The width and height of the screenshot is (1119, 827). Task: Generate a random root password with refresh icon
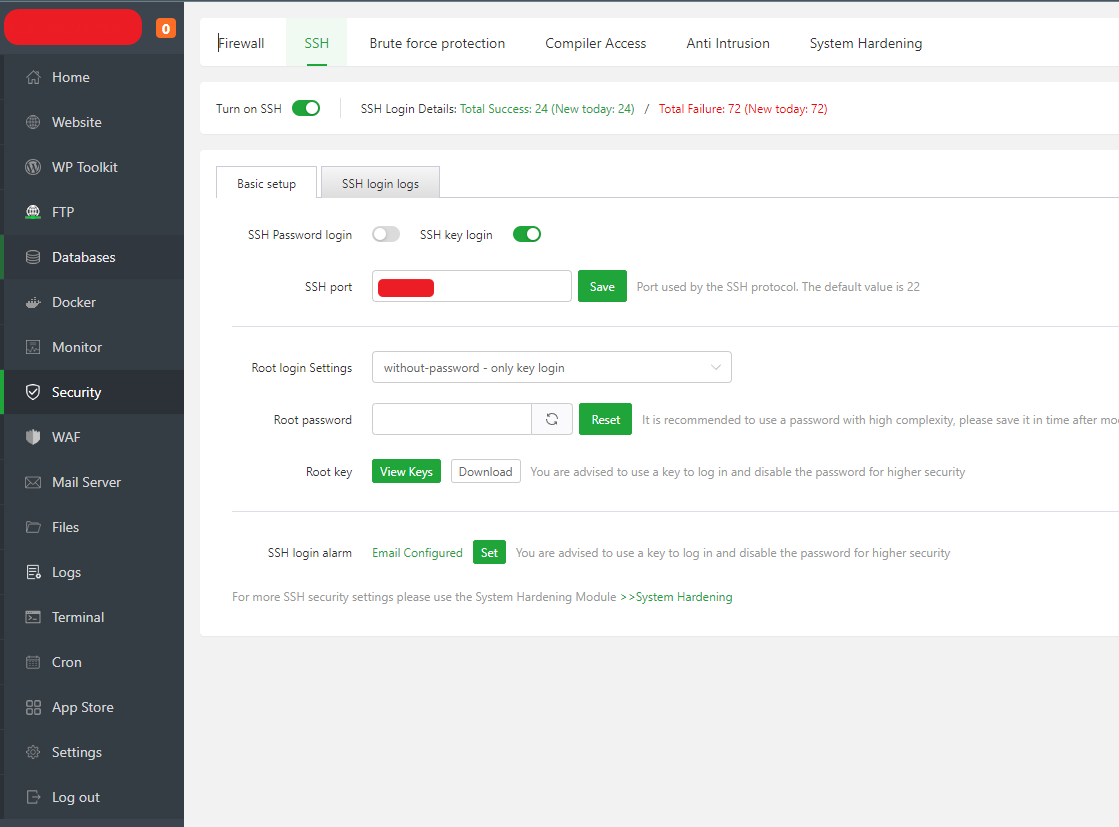552,420
